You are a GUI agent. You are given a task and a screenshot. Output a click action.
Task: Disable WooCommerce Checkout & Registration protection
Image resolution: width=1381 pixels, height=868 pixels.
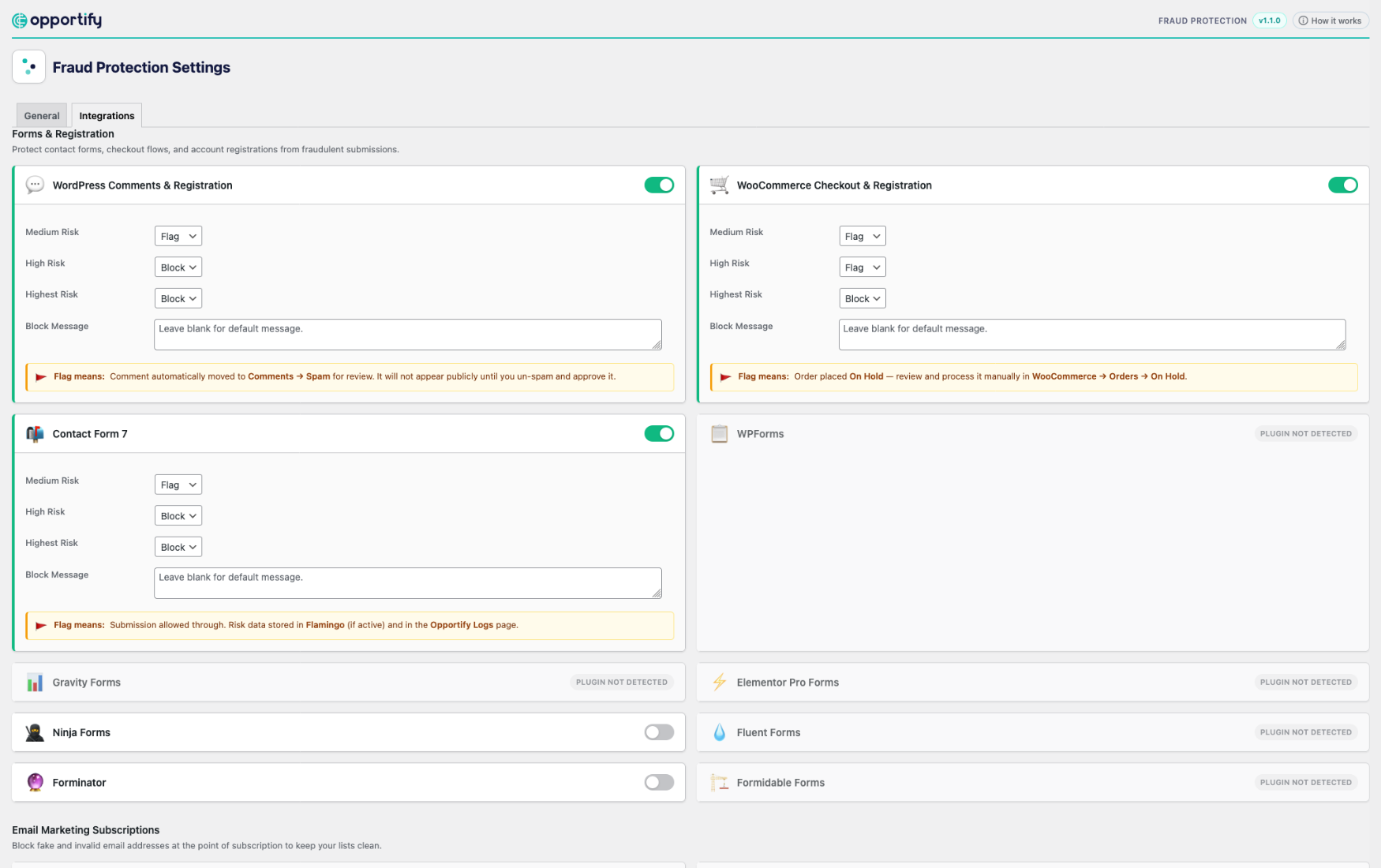point(1342,185)
